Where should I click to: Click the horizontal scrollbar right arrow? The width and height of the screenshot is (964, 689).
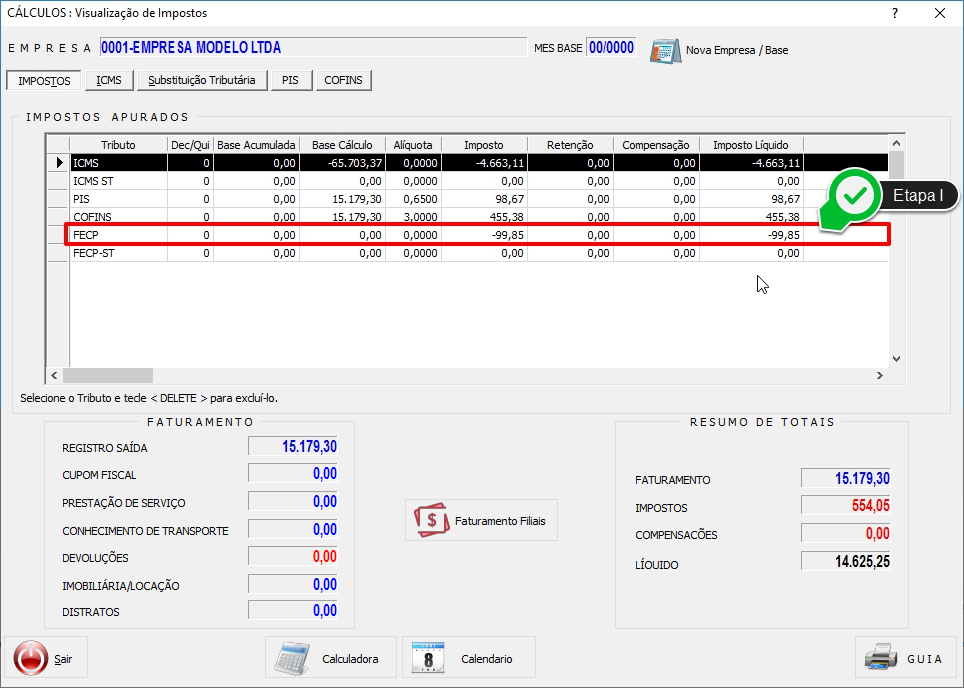[880, 376]
